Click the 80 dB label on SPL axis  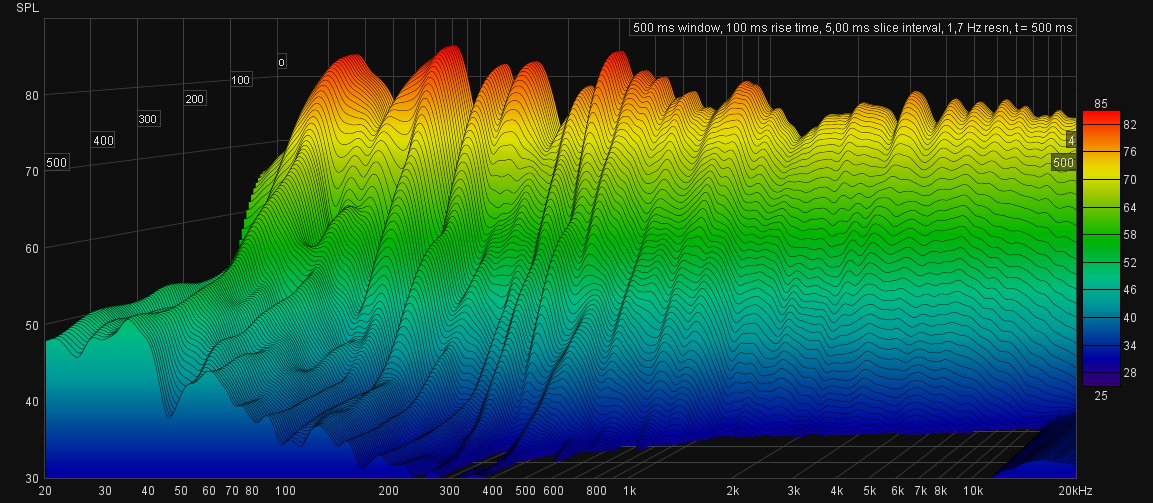click(x=31, y=95)
